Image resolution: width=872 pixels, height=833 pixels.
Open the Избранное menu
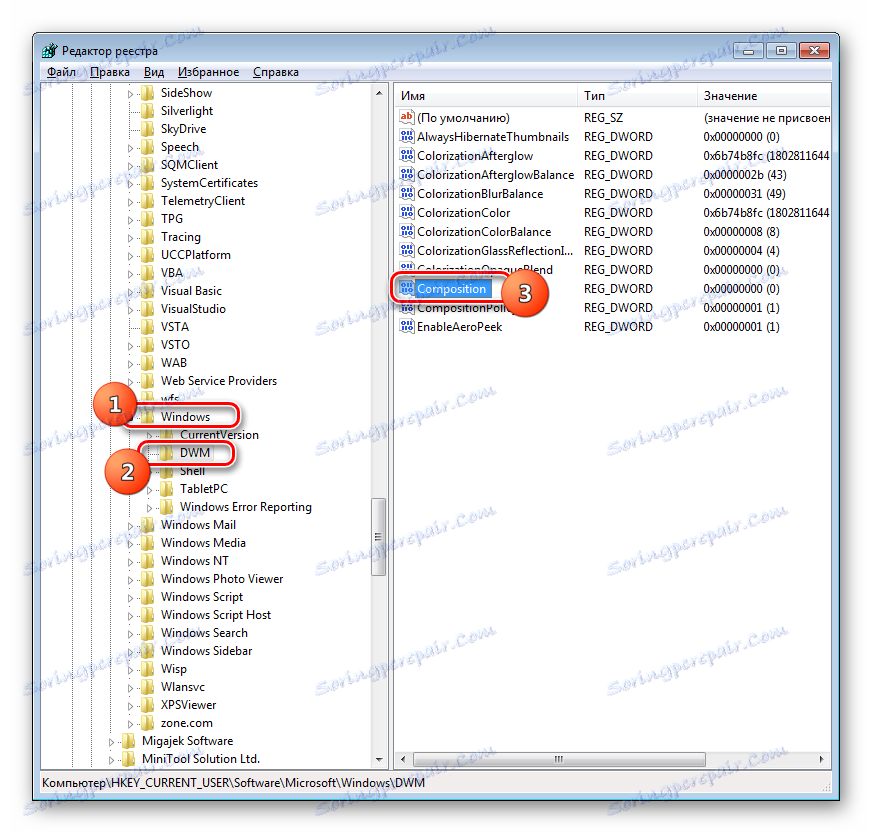point(208,72)
